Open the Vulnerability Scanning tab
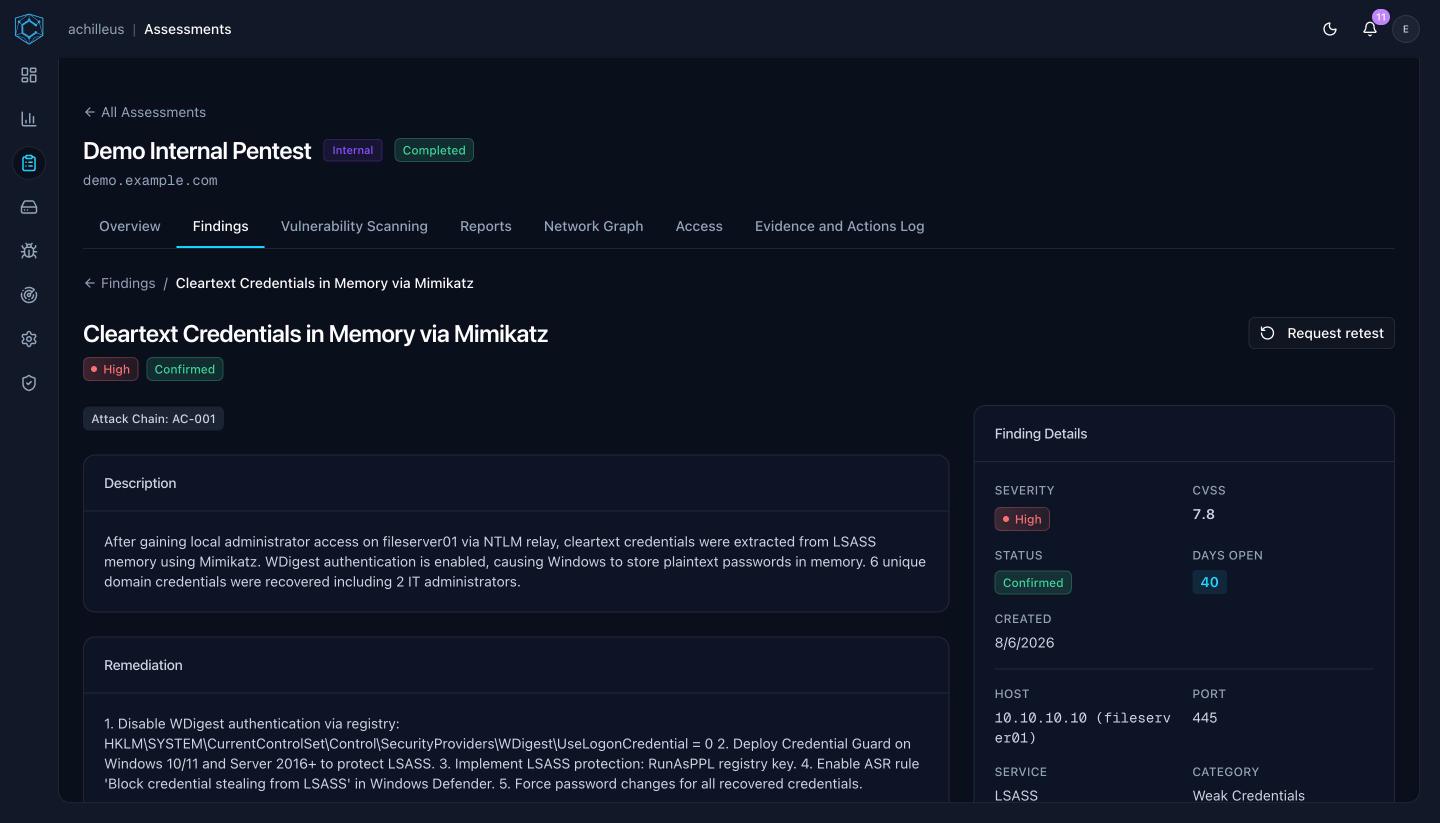The image size is (1440, 823). click(x=354, y=226)
